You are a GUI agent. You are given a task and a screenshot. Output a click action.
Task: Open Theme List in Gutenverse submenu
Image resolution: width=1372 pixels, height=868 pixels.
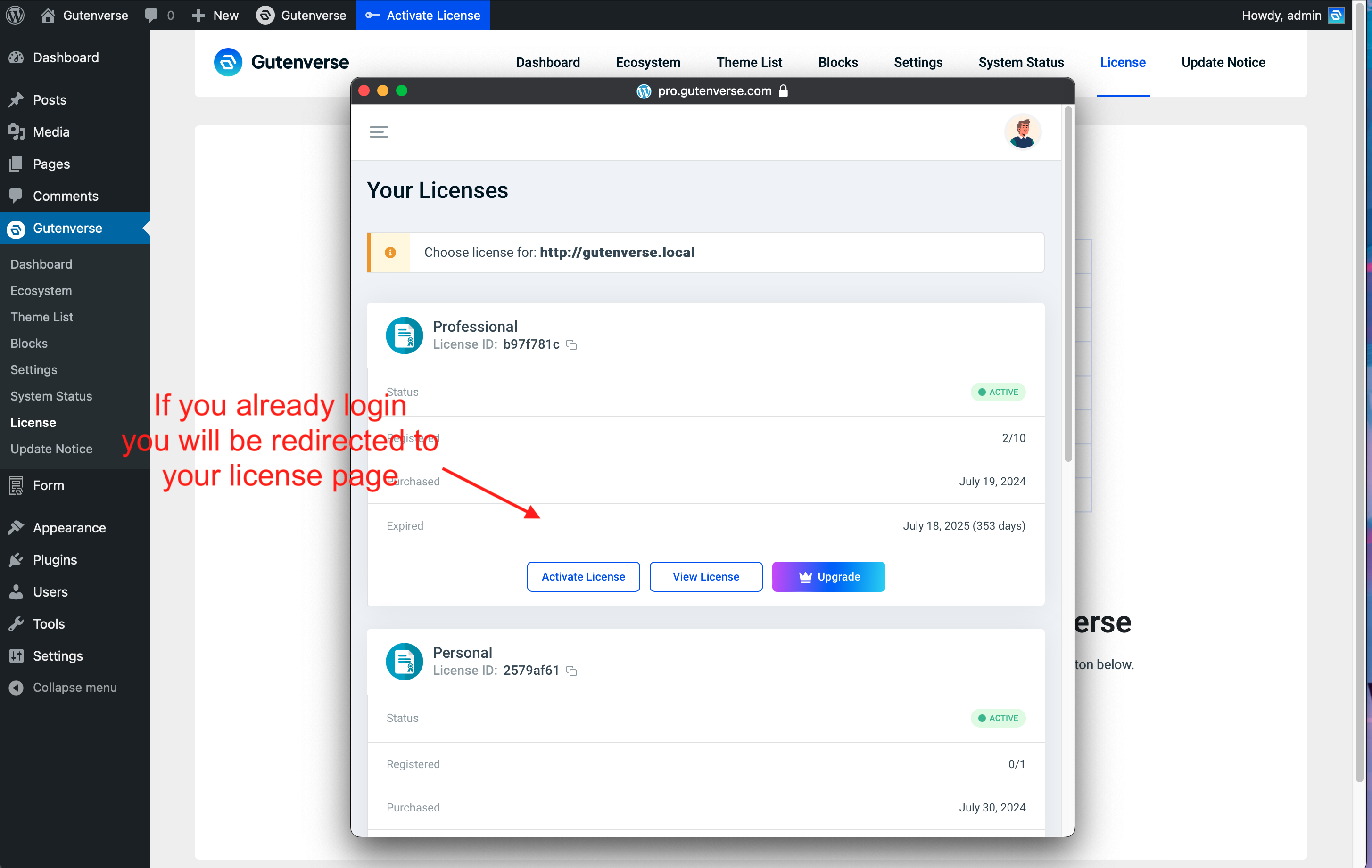point(41,317)
